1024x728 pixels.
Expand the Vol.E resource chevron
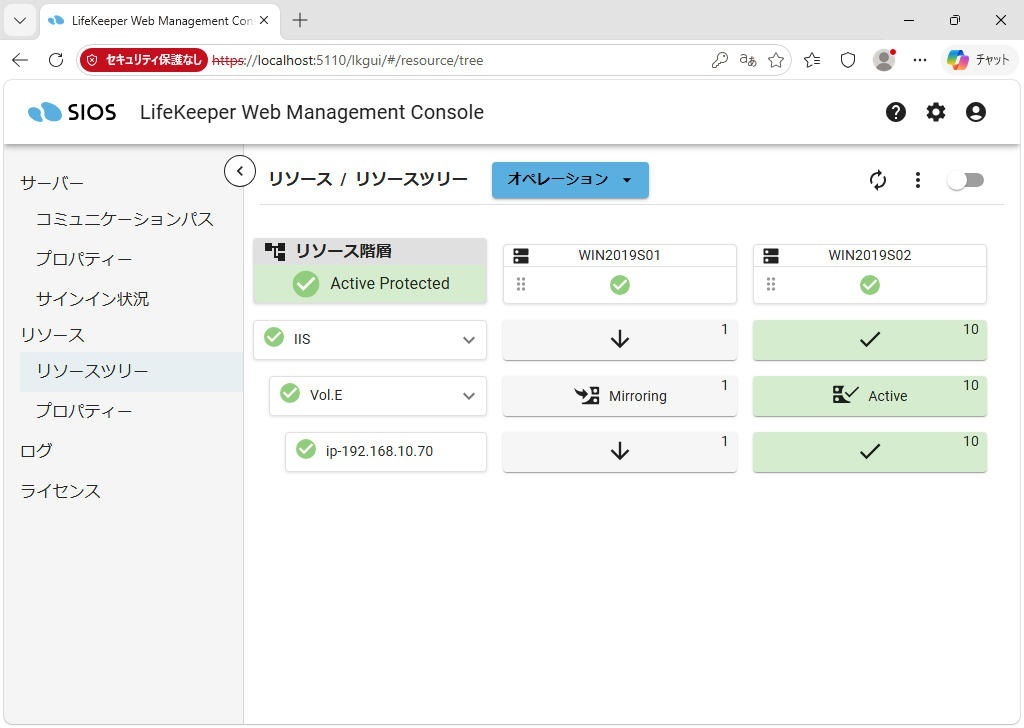click(469, 396)
